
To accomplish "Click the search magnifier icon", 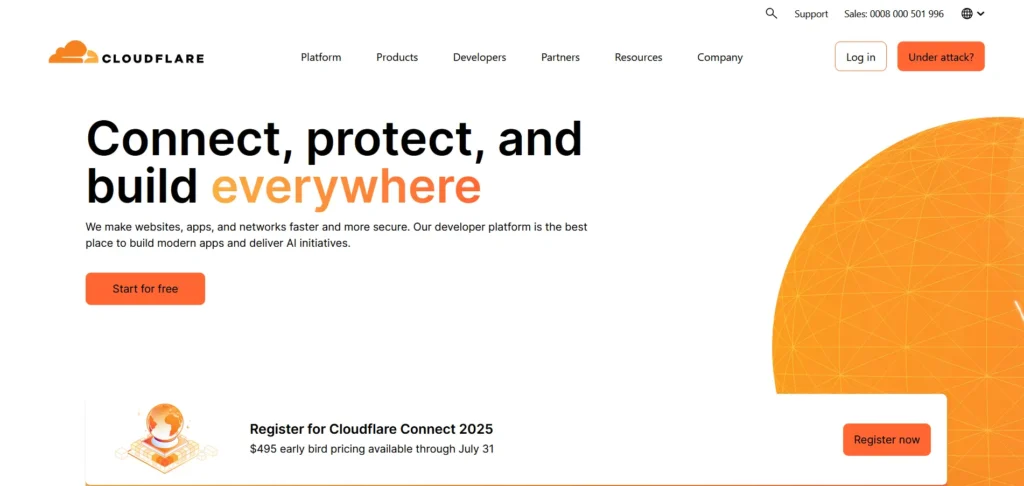I will [x=771, y=14].
